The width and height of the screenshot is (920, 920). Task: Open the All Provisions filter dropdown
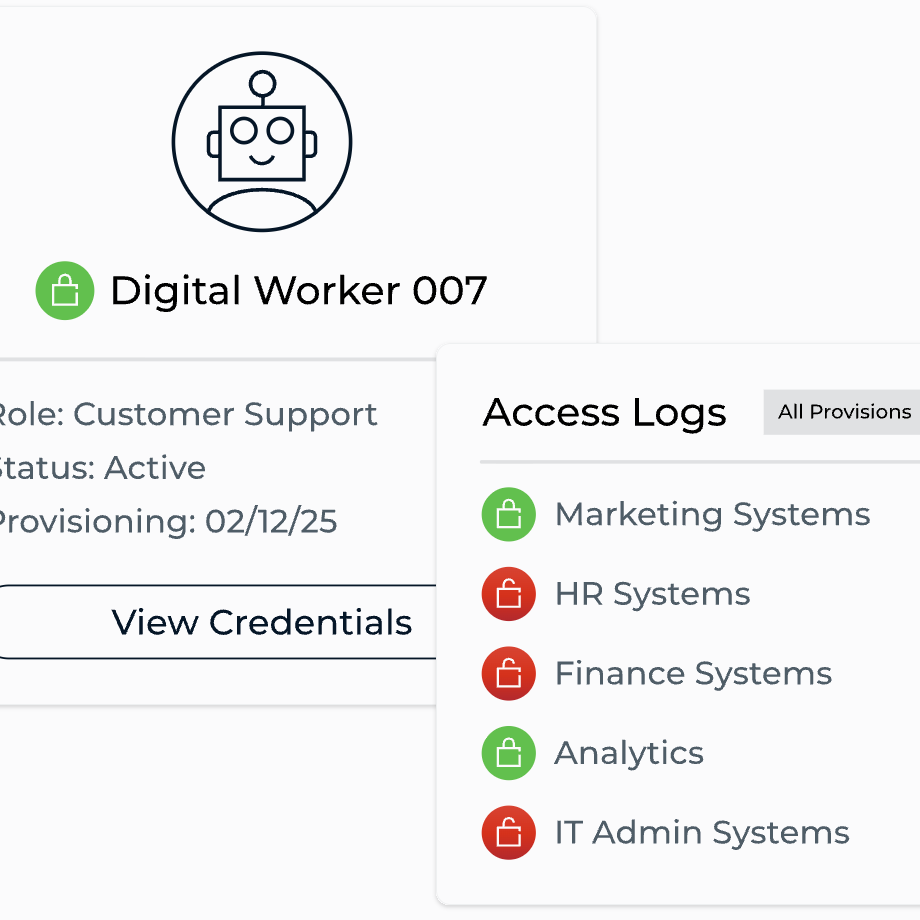[843, 412]
